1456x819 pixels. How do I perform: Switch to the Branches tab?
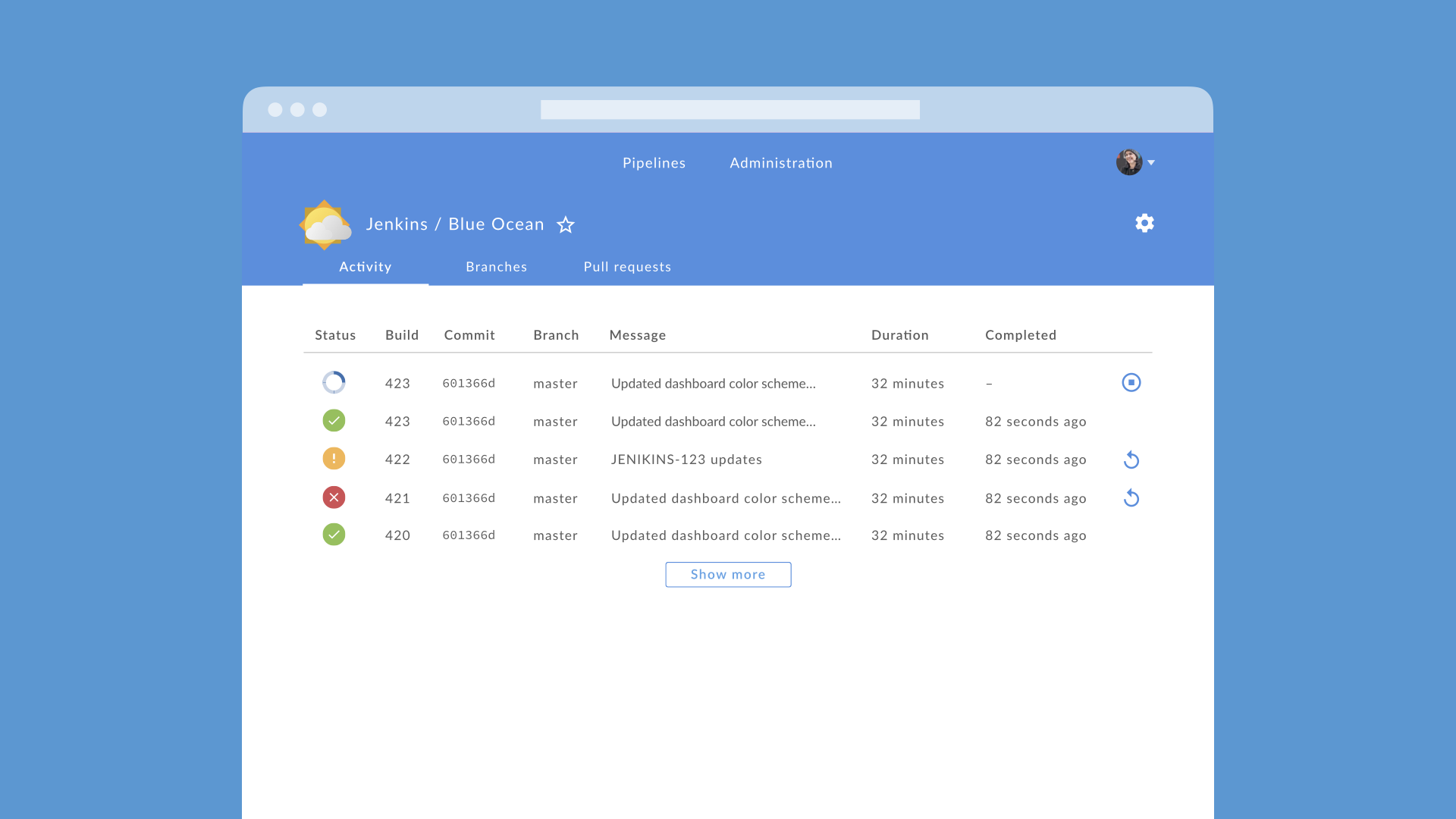(x=496, y=267)
